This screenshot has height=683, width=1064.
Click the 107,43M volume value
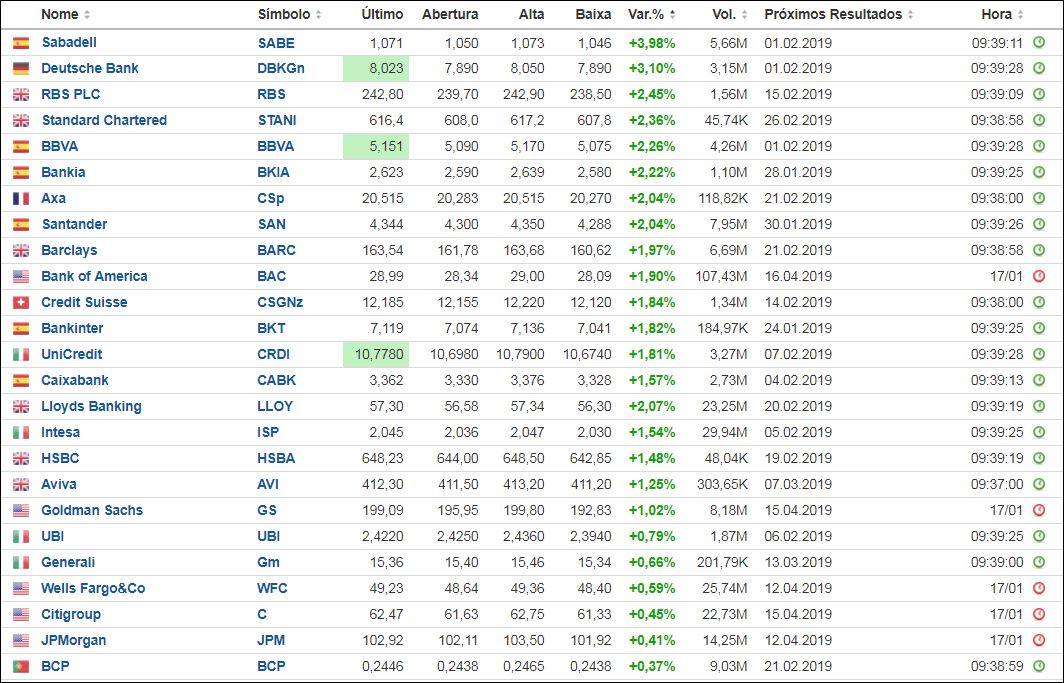[x=721, y=277]
